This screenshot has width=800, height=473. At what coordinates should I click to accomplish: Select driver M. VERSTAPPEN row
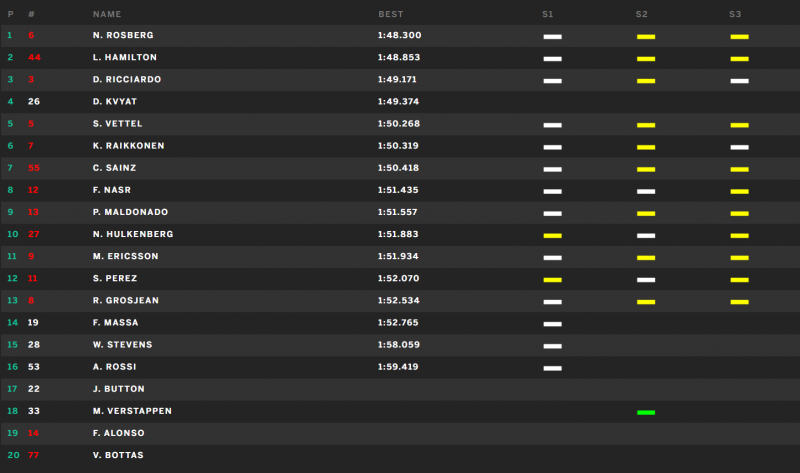click(400, 411)
